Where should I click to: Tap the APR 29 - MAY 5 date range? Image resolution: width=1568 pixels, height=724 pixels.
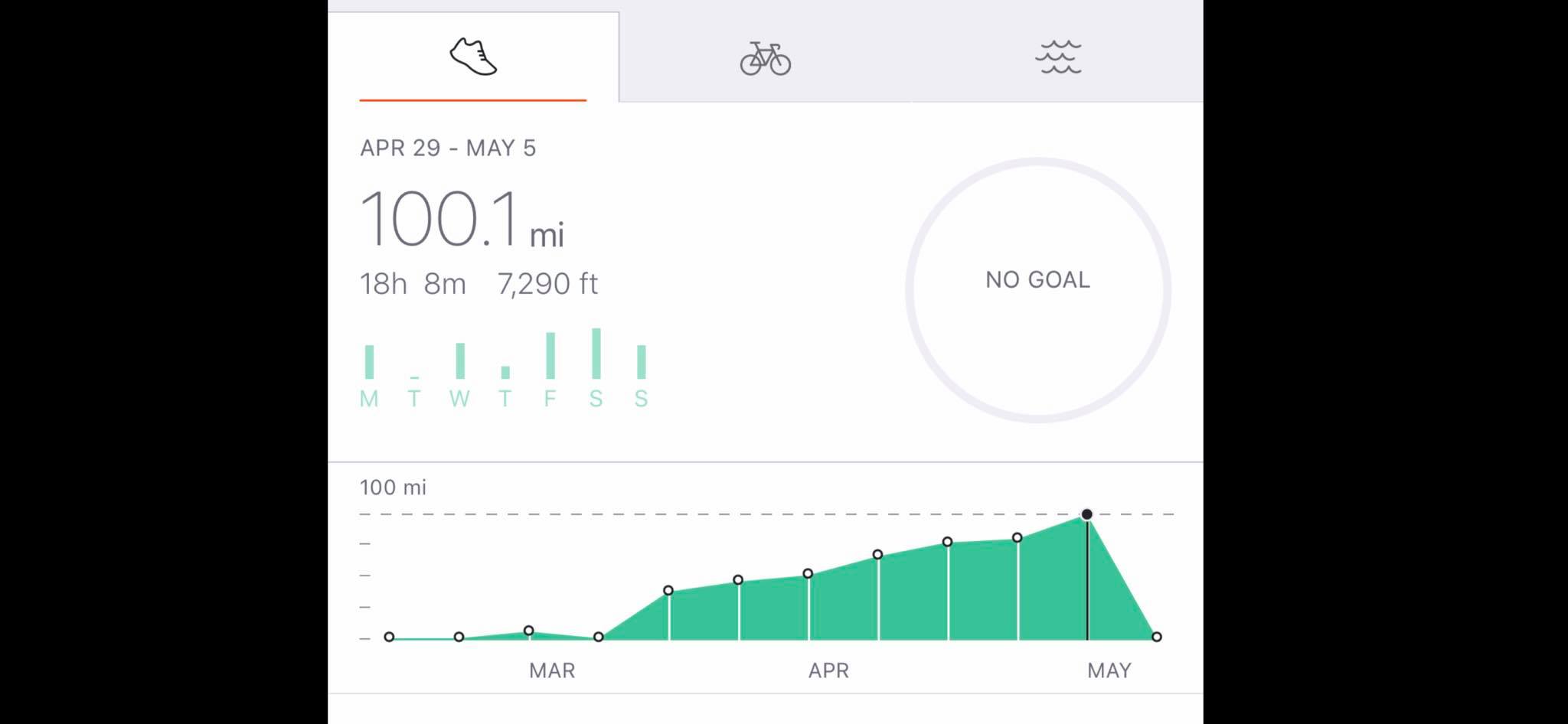[448, 148]
